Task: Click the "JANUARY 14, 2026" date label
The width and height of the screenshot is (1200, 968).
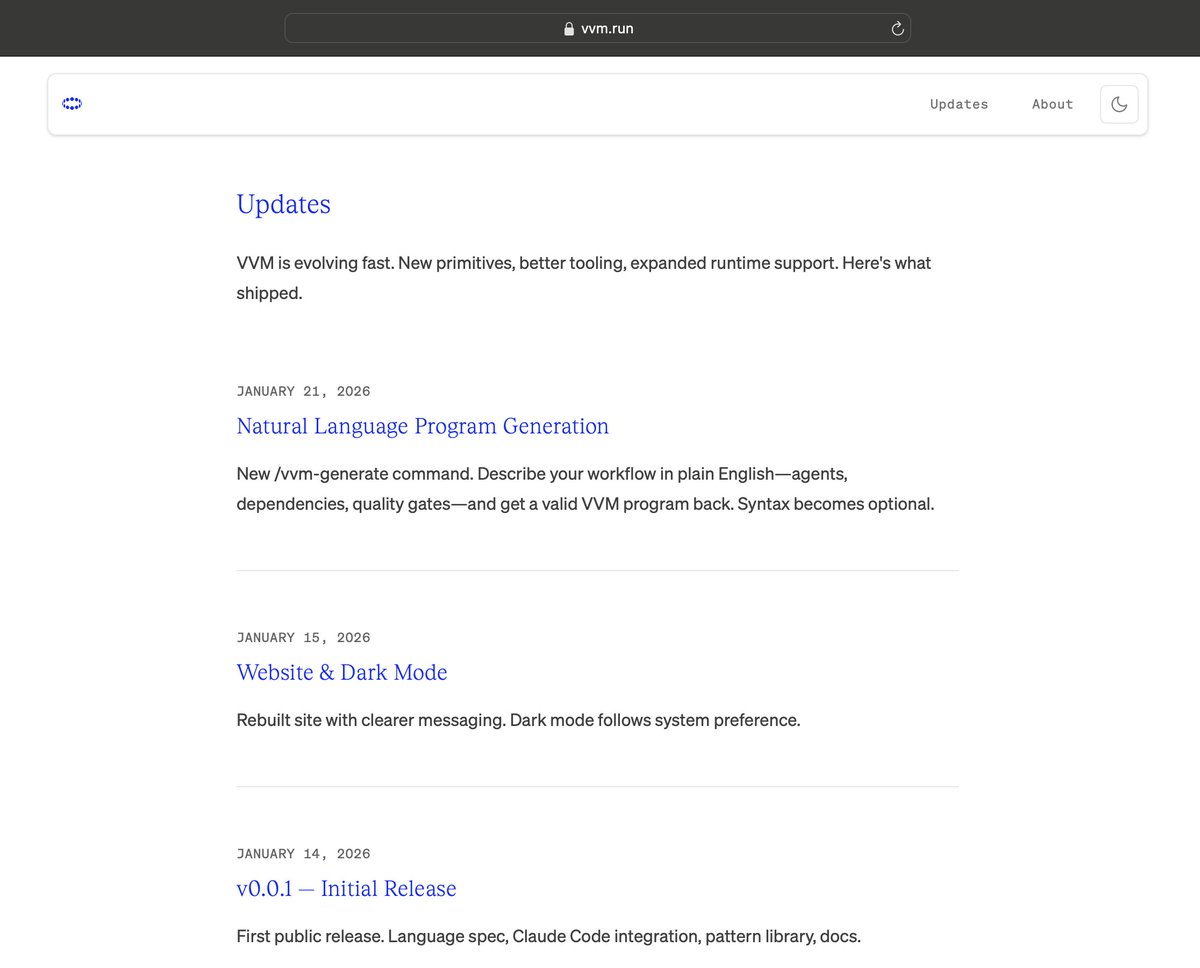Action: [303, 853]
